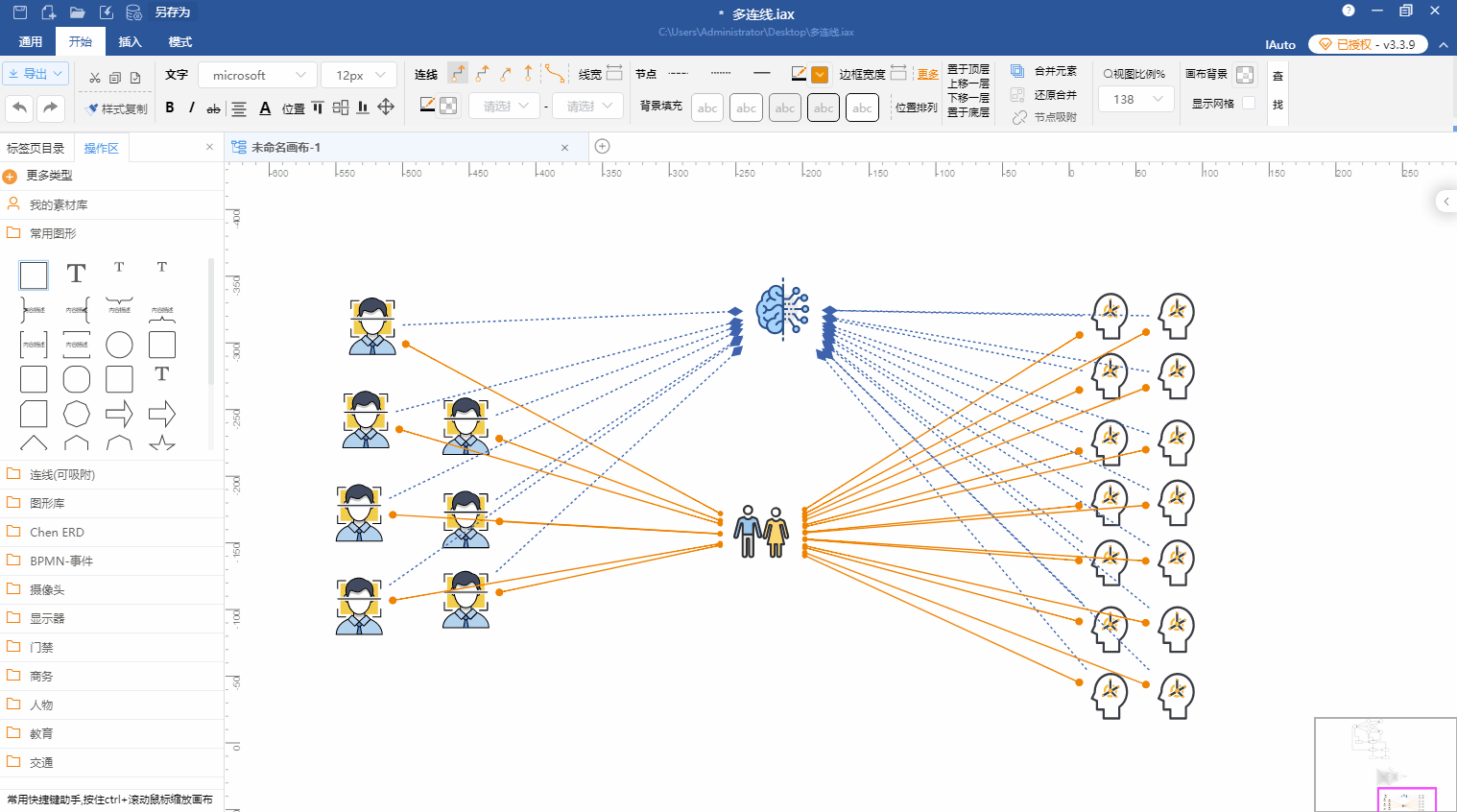Toggle bold text formatting
Image resolution: width=1457 pixels, height=812 pixels.
(170, 107)
